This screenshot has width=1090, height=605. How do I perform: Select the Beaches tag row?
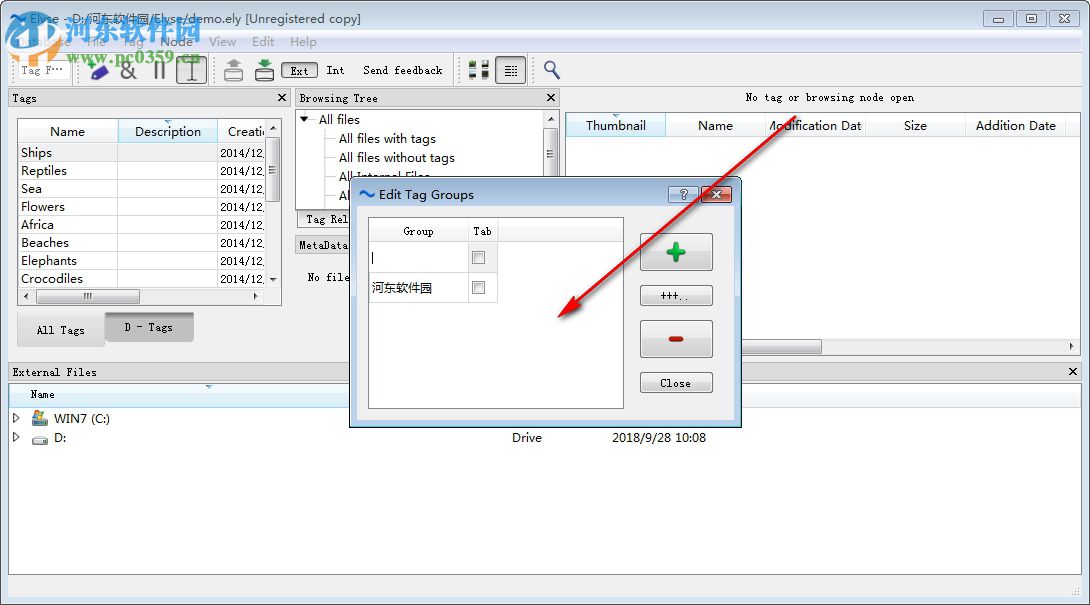pyautogui.click(x=142, y=243)
